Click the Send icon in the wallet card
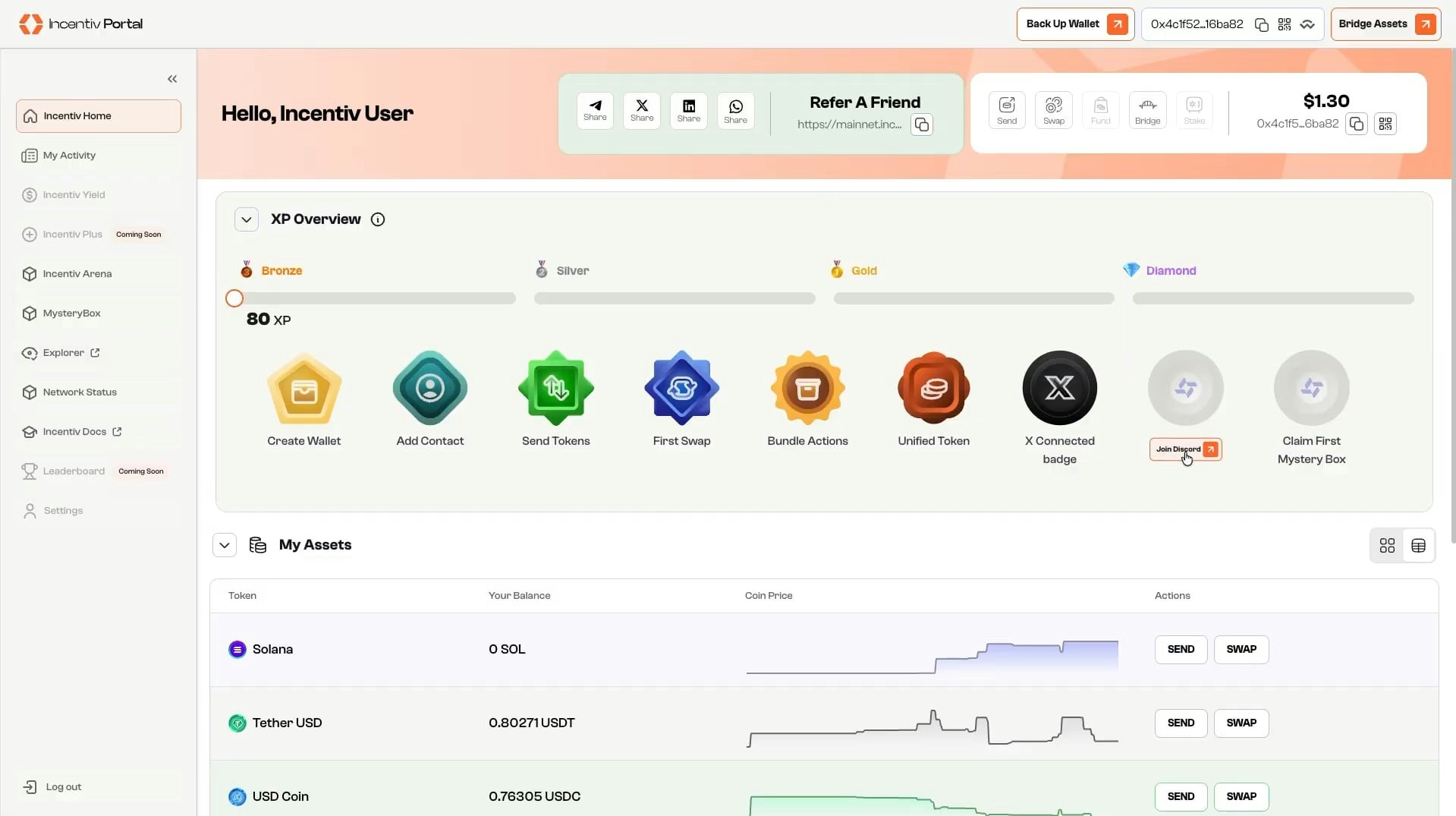The image size is (1456, 816). coord(1007,111)
